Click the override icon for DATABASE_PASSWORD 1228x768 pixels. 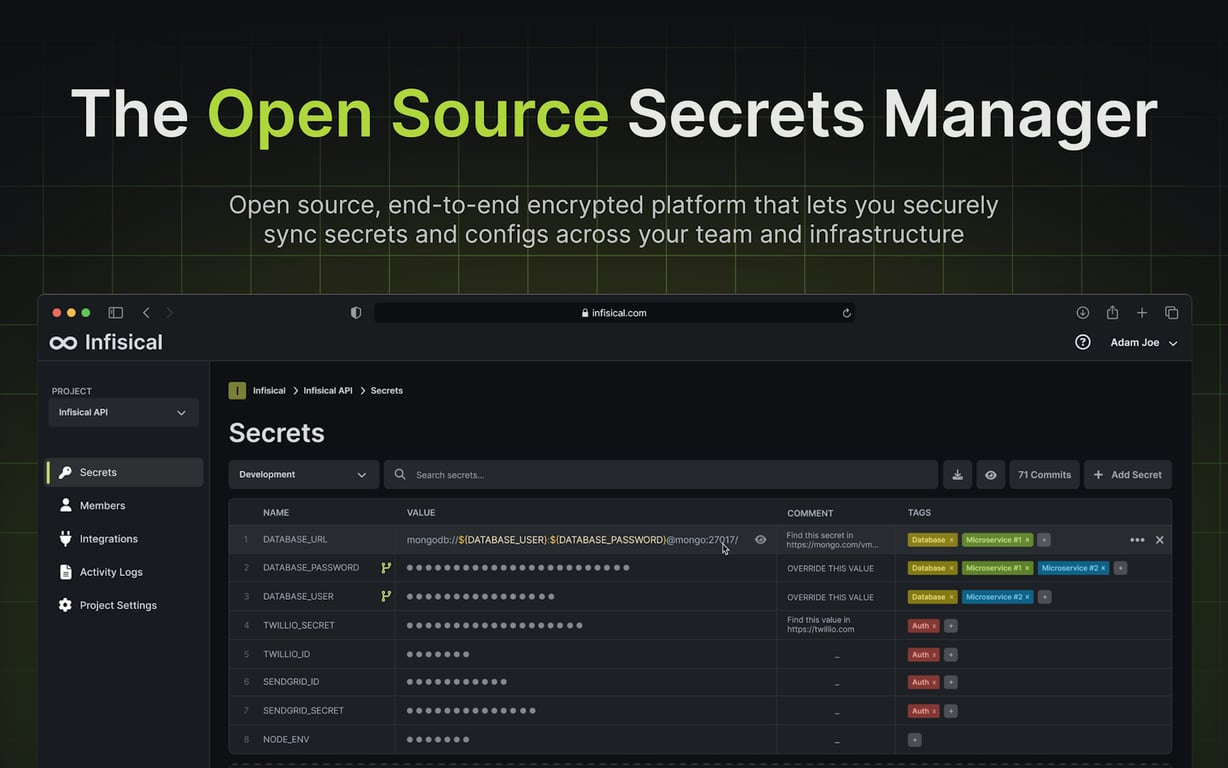pyautogui.click(x=385, y=568)
